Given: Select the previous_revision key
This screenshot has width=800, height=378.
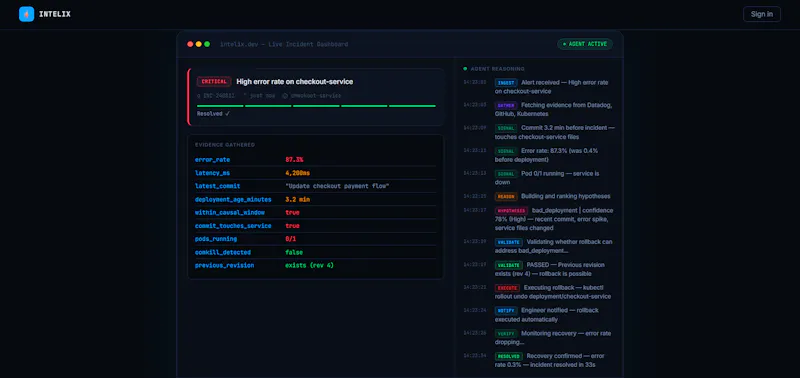Looking at the screenshot, I should [x=224, y=266].
